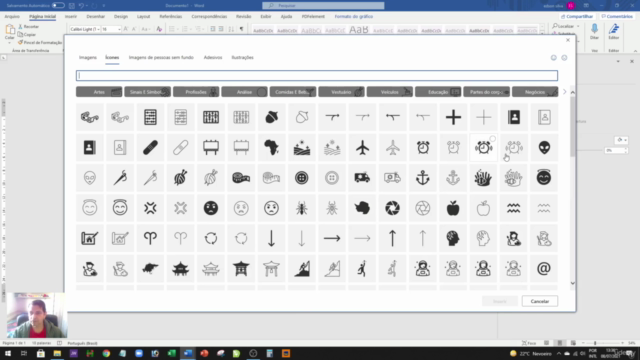Open the Ilustrações tab
Screen dimensions: 640x360
[242, 58]
